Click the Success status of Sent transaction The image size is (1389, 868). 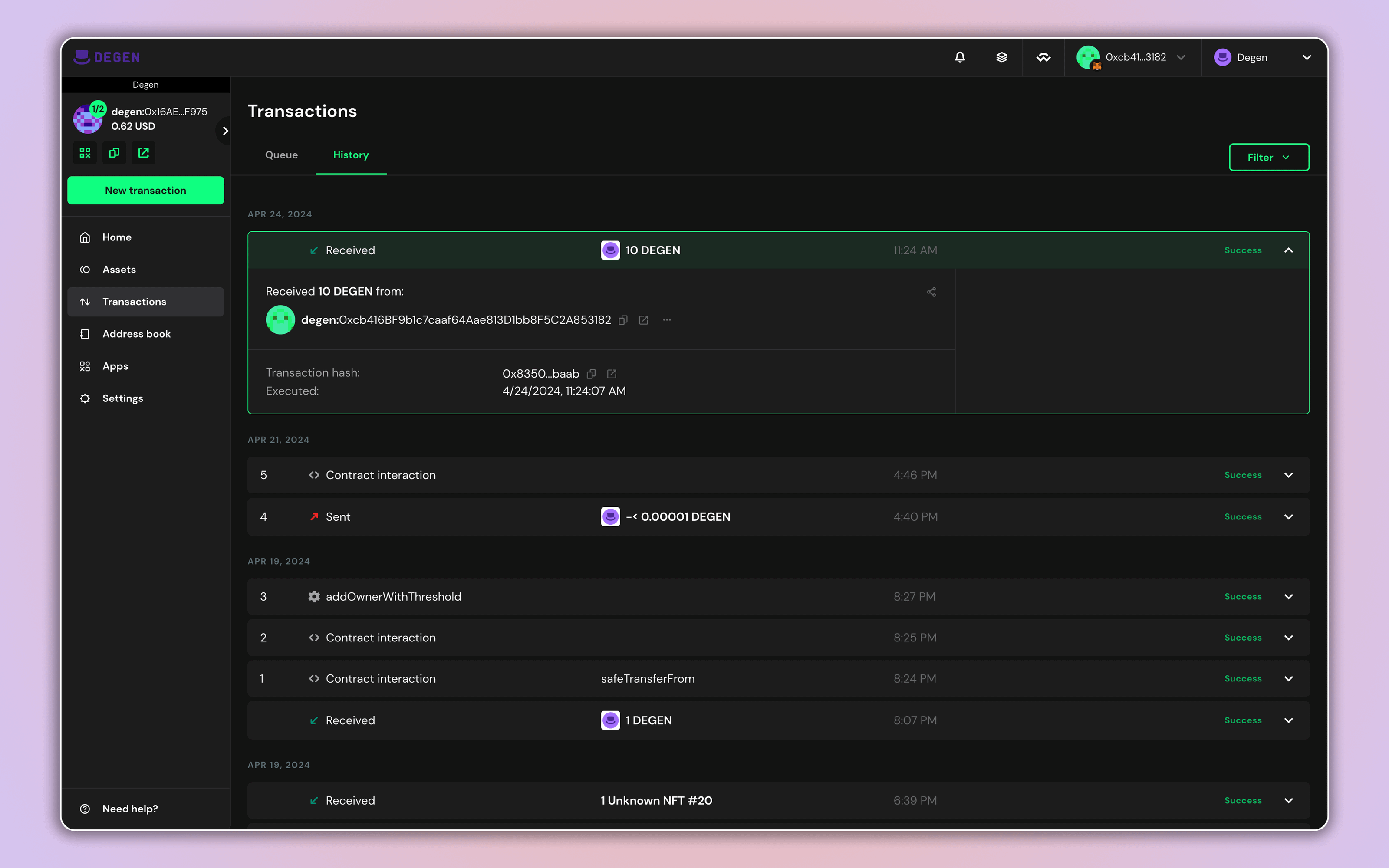pyautogui.click(x=1243, y=516)
